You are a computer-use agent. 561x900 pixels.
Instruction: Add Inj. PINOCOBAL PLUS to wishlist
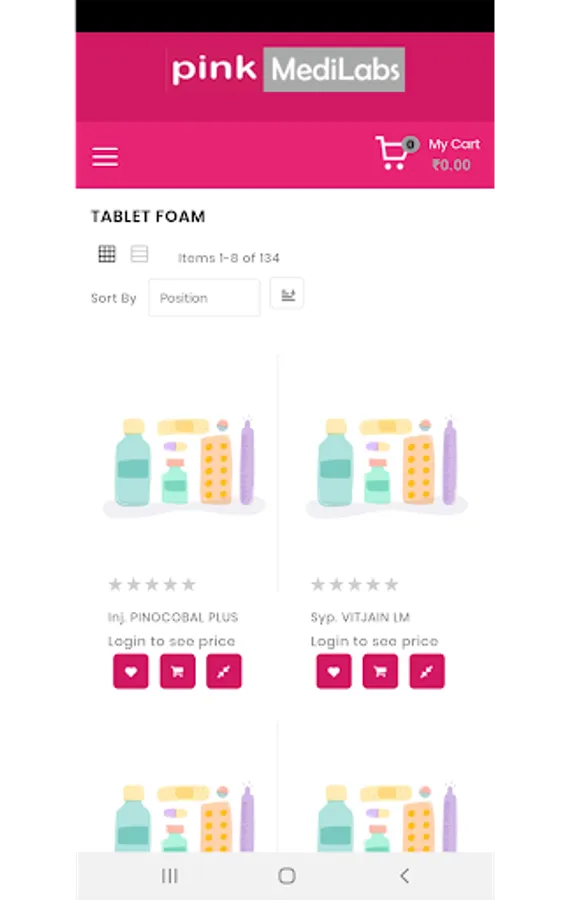coord(131,671)
